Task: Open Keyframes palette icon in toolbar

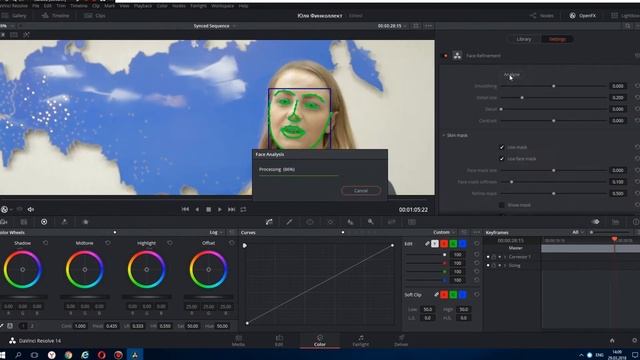Action: click(x=596, y=222)
